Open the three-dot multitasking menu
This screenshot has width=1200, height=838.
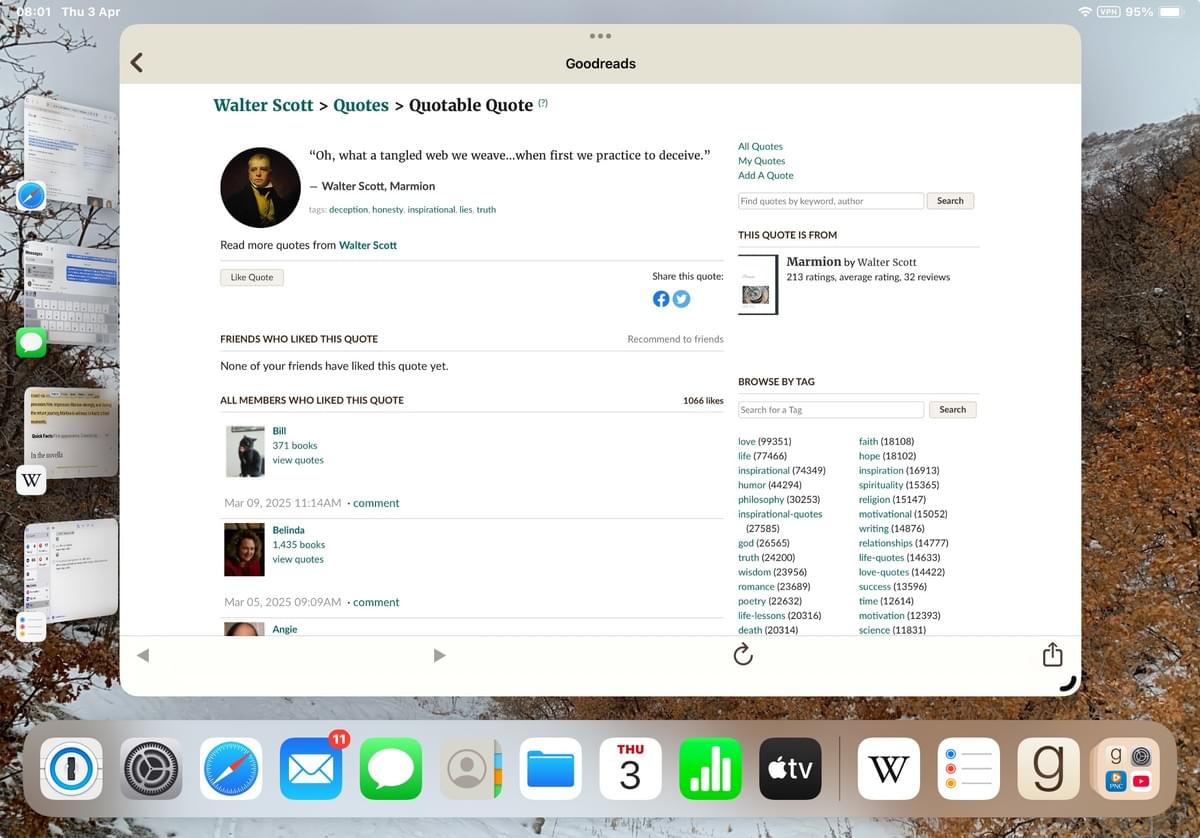point(600,36)
